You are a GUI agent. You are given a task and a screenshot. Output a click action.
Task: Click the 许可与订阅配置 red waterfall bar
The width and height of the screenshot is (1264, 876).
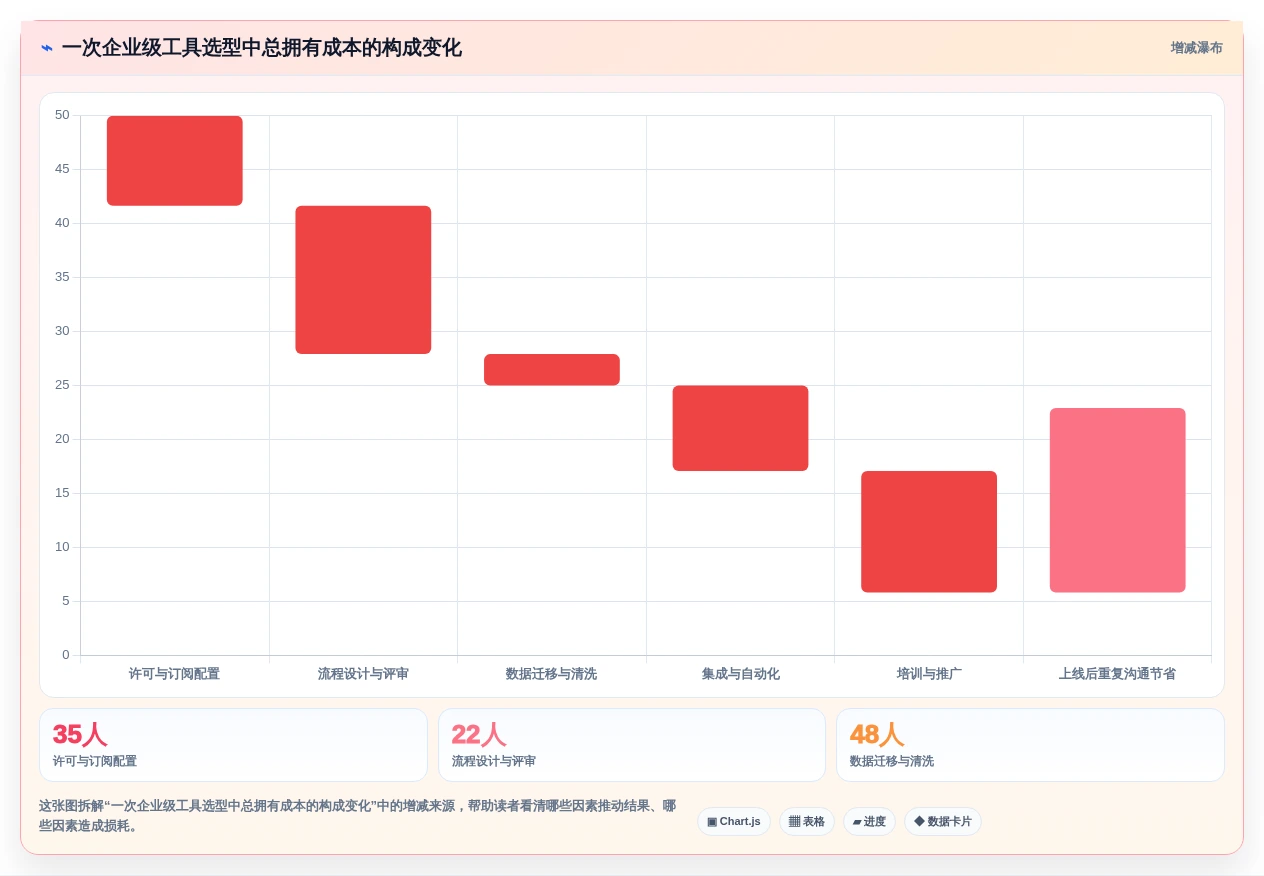(175, 161)
